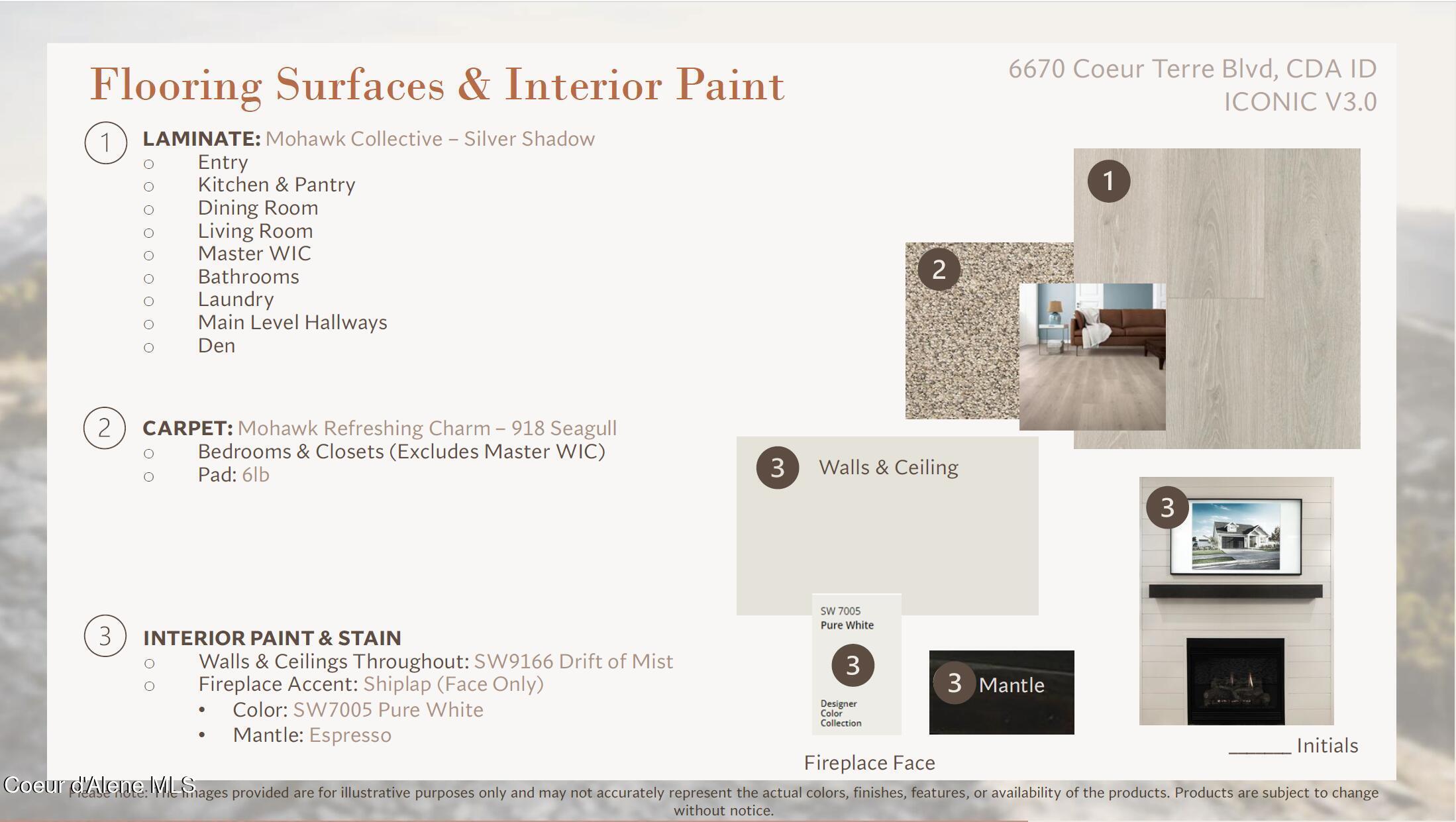Select the SW 7005 Pure White paint chip

(857, 664)
